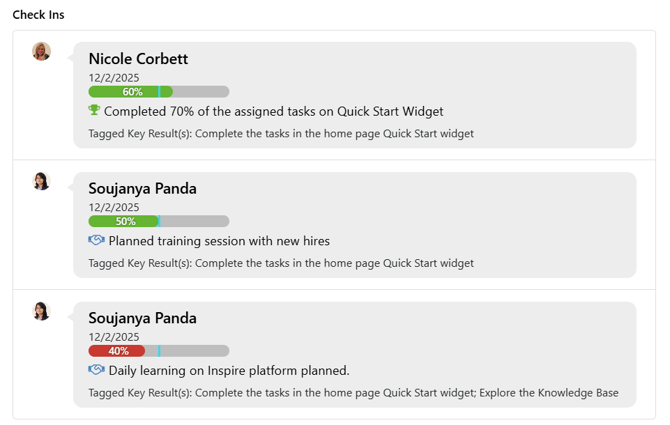Image resolution: width=670 pixels, height=425 pixels.
Task: Select Soujanya Panda's name on the 50% check-in
Action: tap(142, 188)
